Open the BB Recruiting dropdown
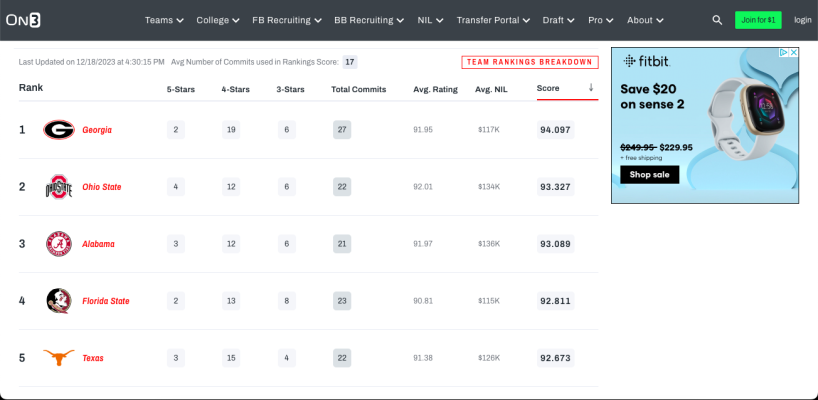This screenshot has height=400, width=818. coord(369,20)
